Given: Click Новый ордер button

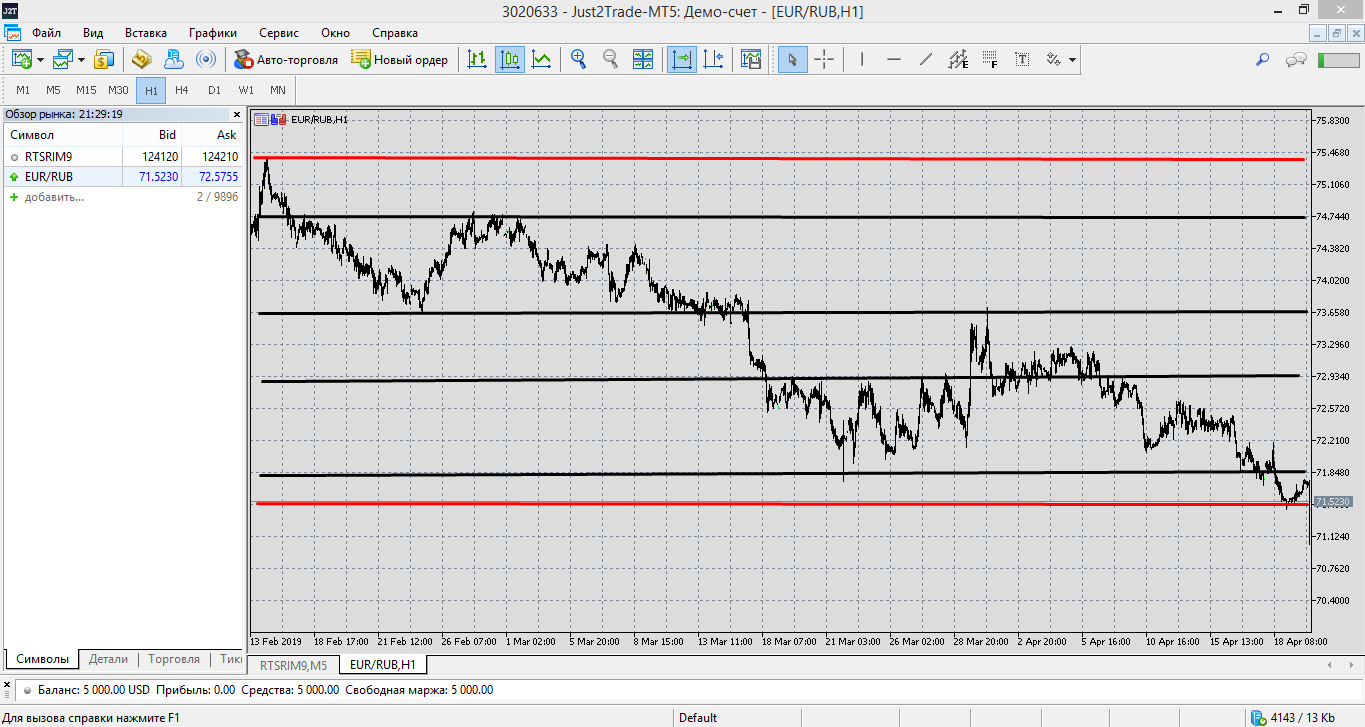Looking at the screenshot, I should tap(400, 59).
